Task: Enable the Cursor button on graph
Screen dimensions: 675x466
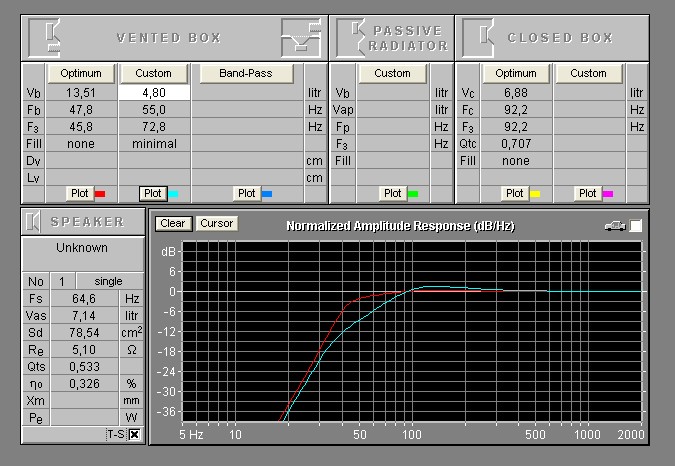Action: [216, 223]
